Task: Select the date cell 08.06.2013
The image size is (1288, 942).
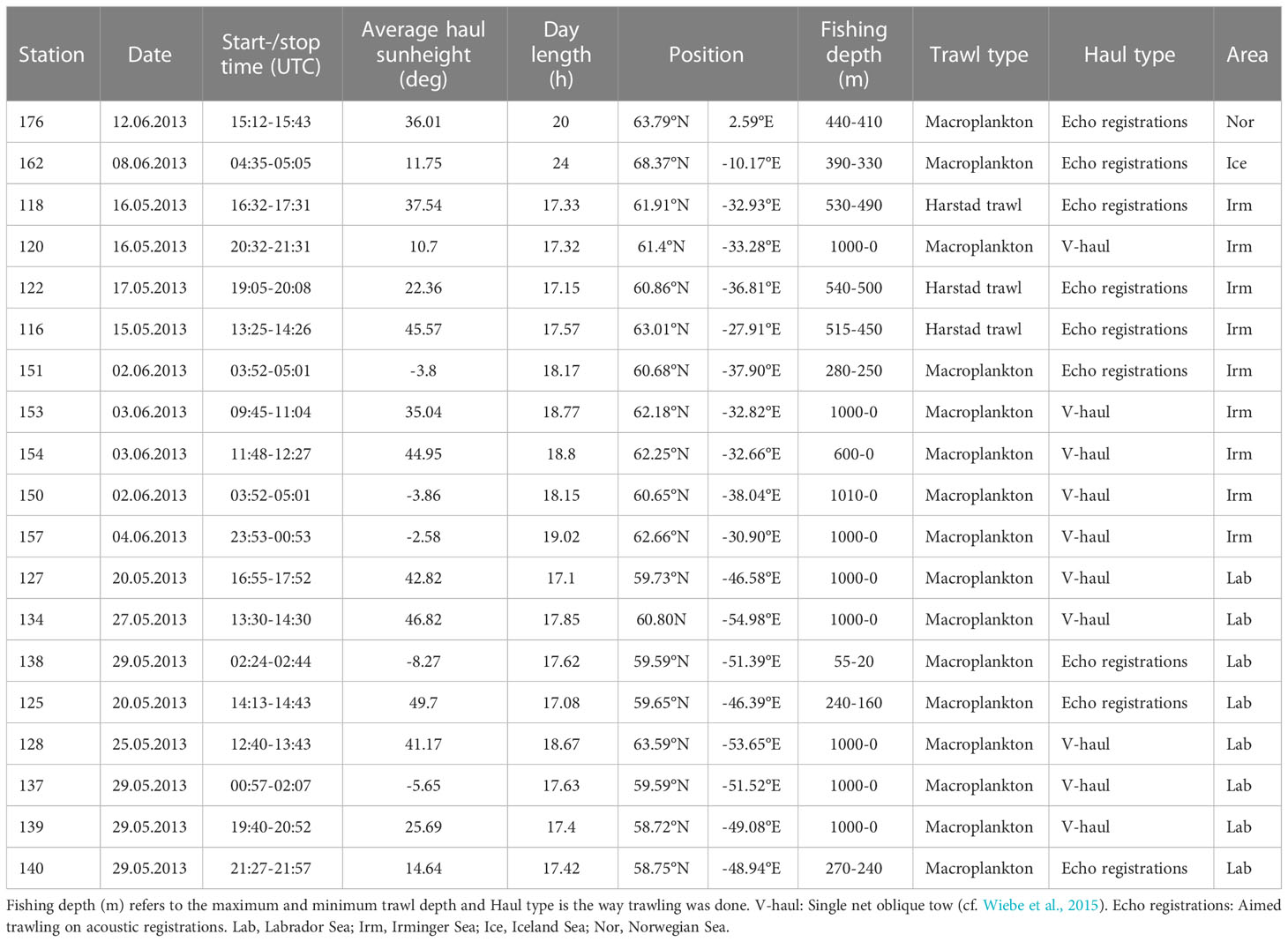Action: point(149,163)
